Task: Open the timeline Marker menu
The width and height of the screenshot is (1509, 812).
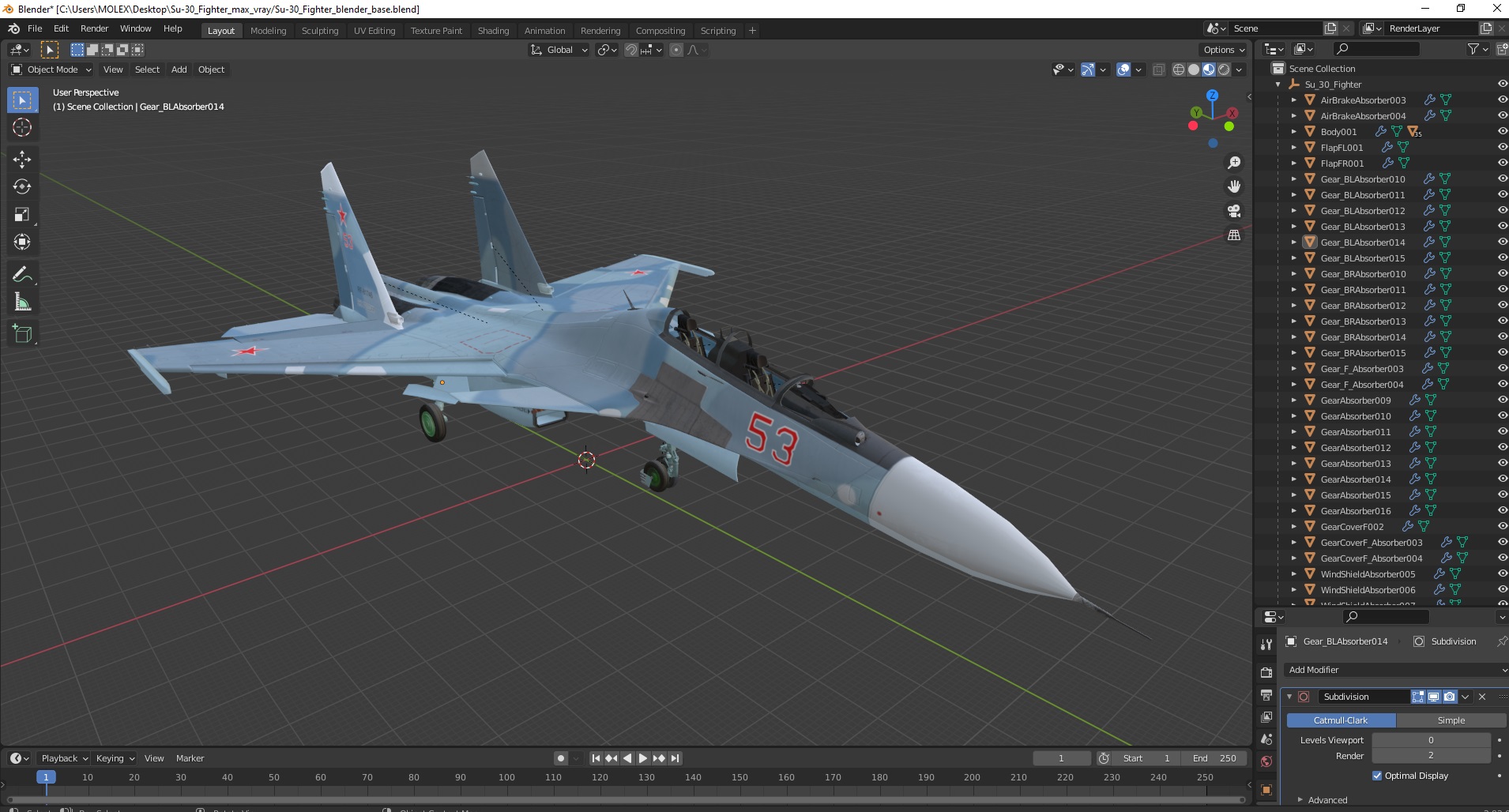Action: [190, 758]
